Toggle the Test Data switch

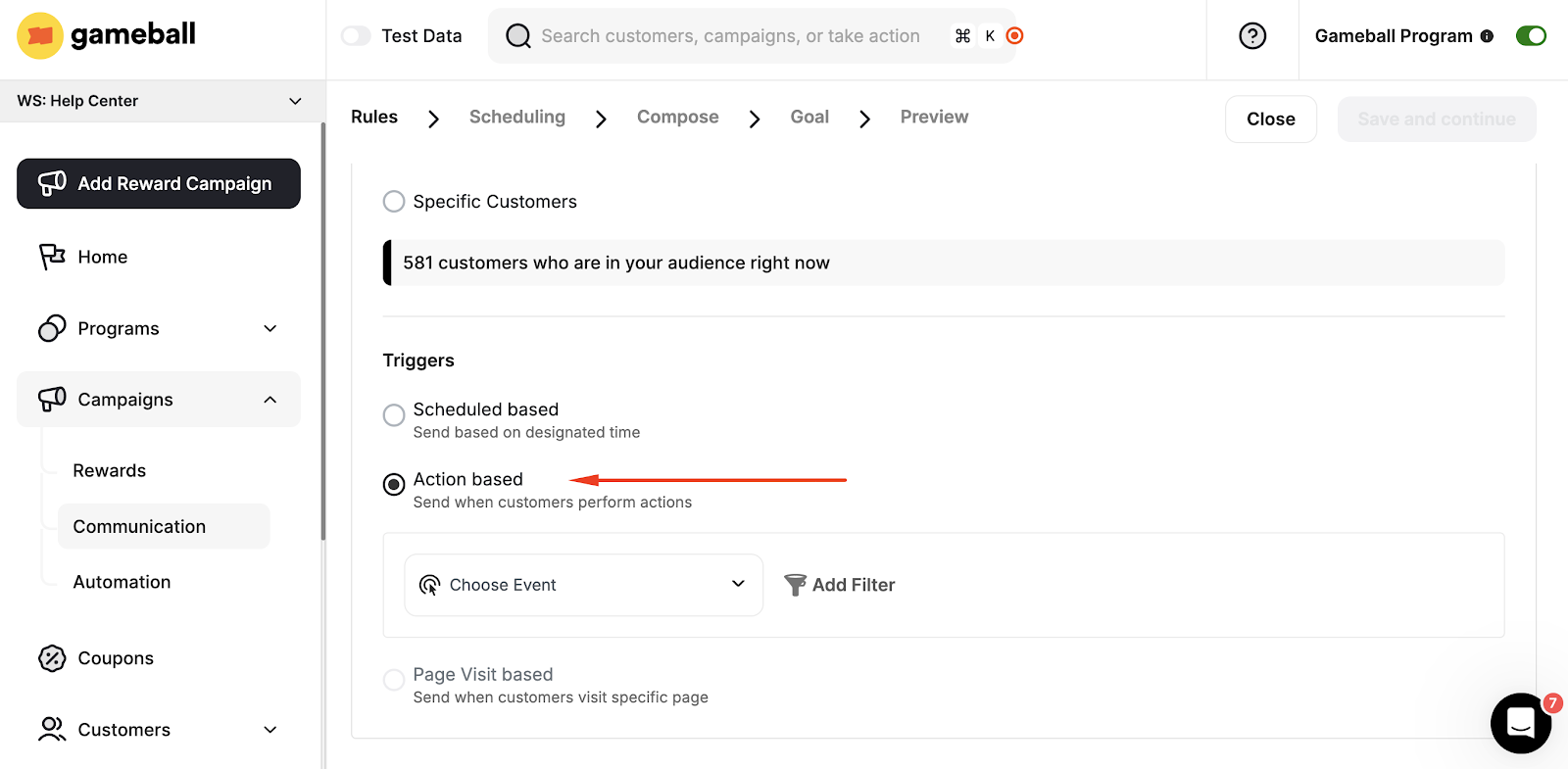click(x=356, y=36)
